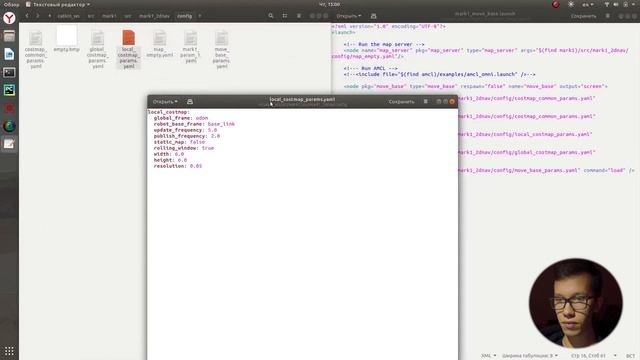This screenshot has height=360, width=640.
Task: Click the 'Run AMCL' comment in launch file
Action: pyautogui.click(x=370, y=69)
